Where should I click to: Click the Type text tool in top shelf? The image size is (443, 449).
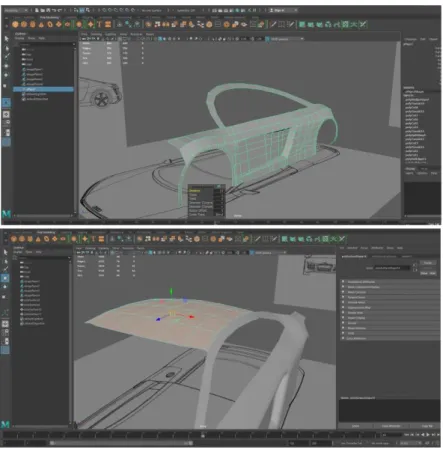99,24
